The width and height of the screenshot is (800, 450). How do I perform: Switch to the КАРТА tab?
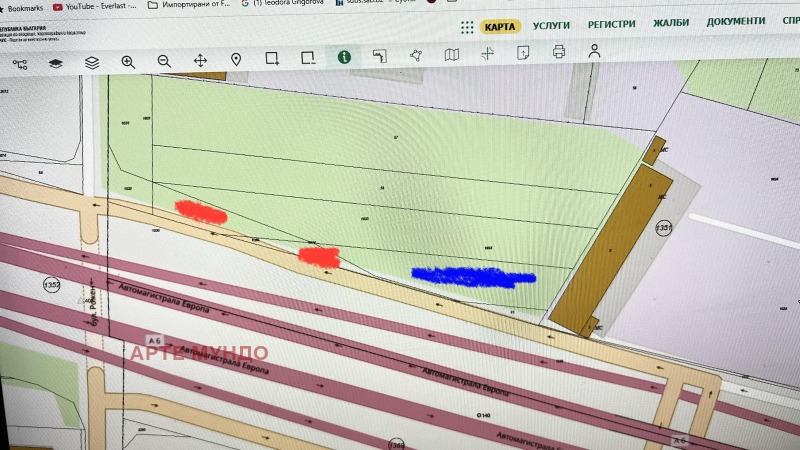coord(500,26)
